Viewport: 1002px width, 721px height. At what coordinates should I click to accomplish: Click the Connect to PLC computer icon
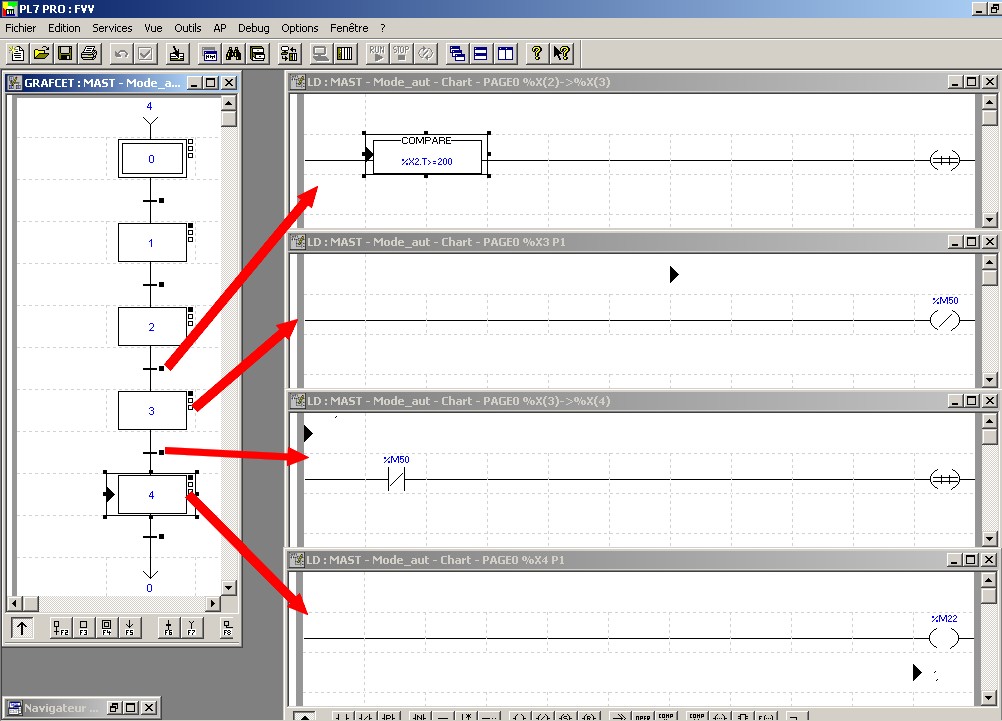point(320,54)
